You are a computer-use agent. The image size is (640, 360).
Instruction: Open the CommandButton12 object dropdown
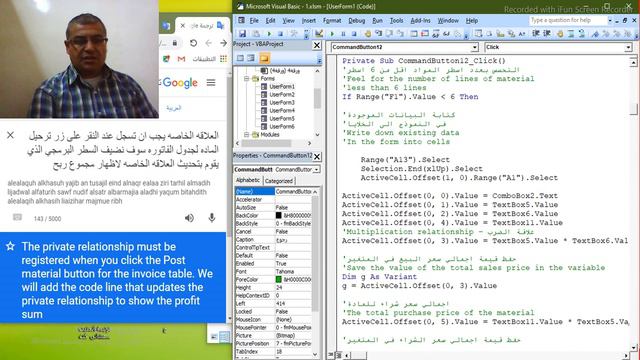(474, 47)
